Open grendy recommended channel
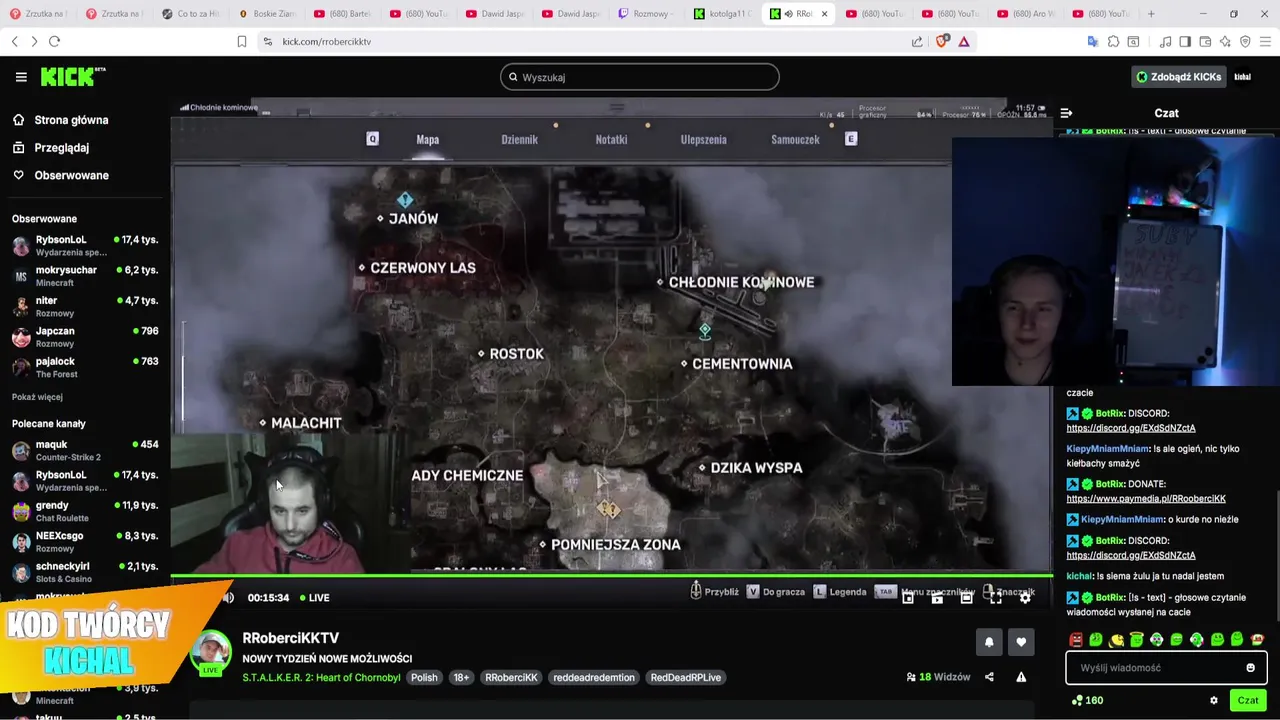Screen dimensions: 1280x720 [85, 511]
